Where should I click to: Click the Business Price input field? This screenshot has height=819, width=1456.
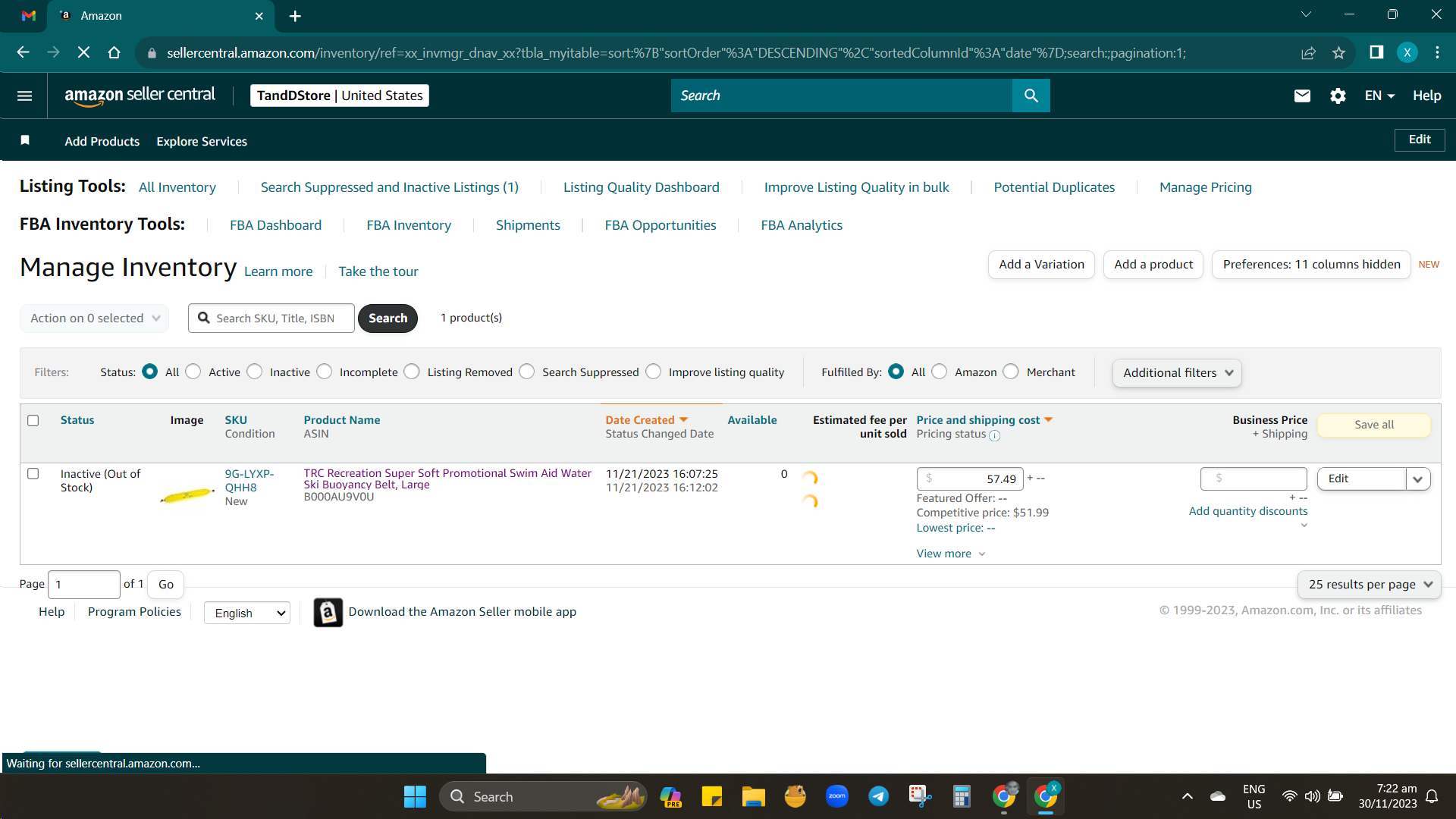(x=1254, y=479)
